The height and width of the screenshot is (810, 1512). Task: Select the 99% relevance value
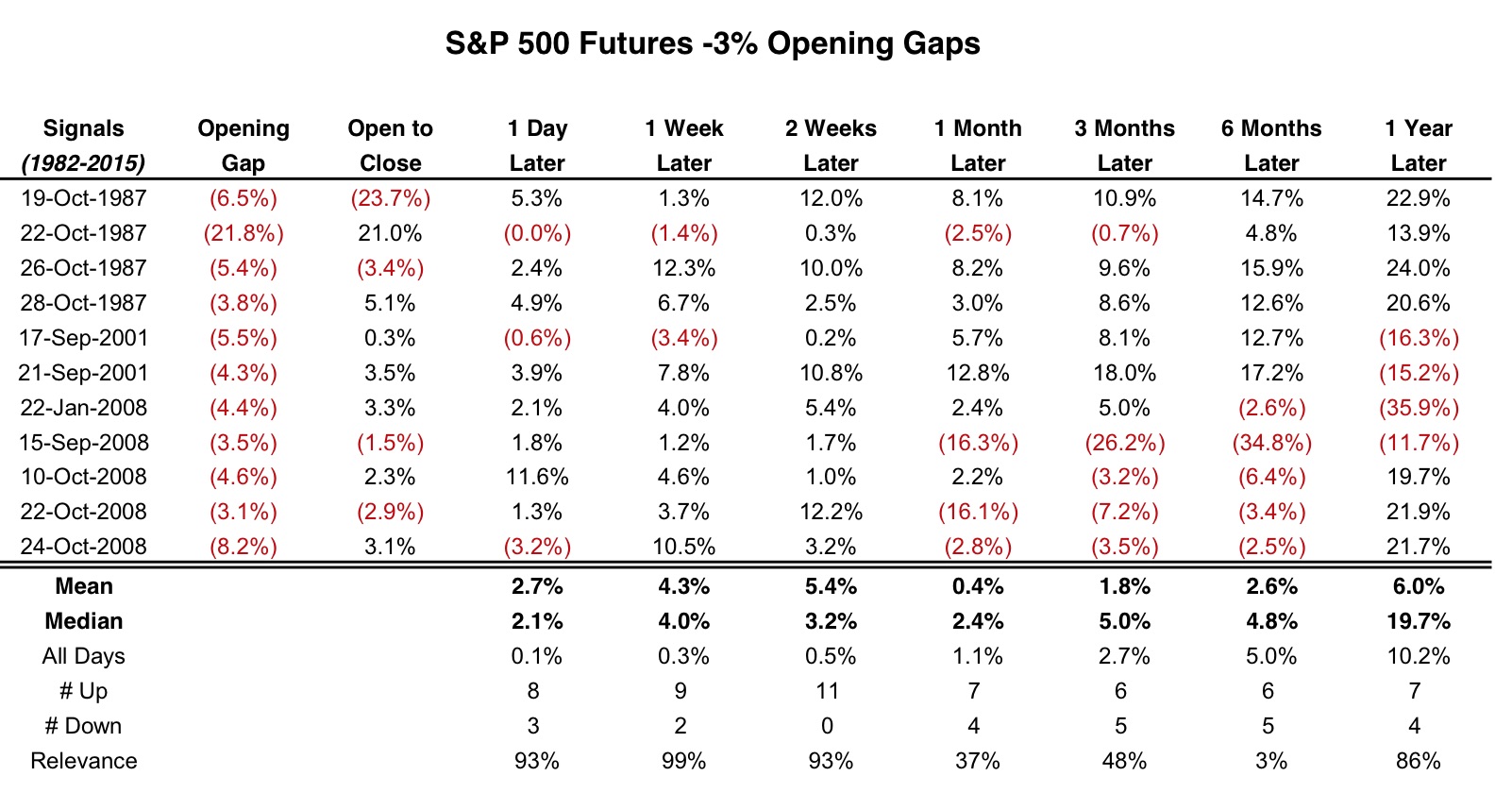point(683,761)
